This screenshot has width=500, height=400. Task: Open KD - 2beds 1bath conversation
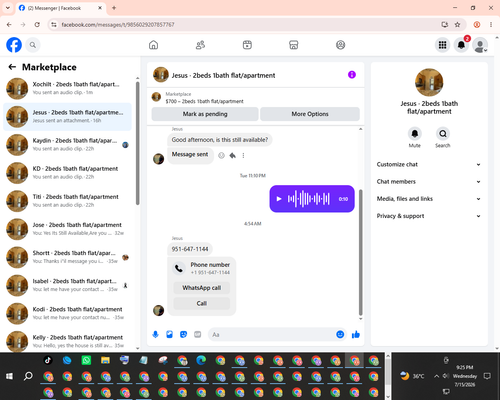pos(67,173)
